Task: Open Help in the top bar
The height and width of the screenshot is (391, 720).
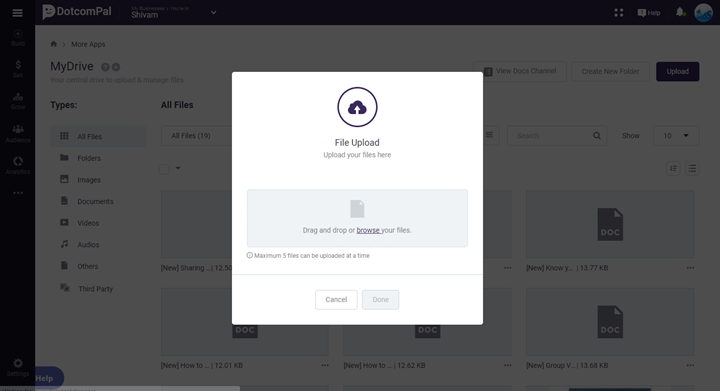Action: click(649, 13)
